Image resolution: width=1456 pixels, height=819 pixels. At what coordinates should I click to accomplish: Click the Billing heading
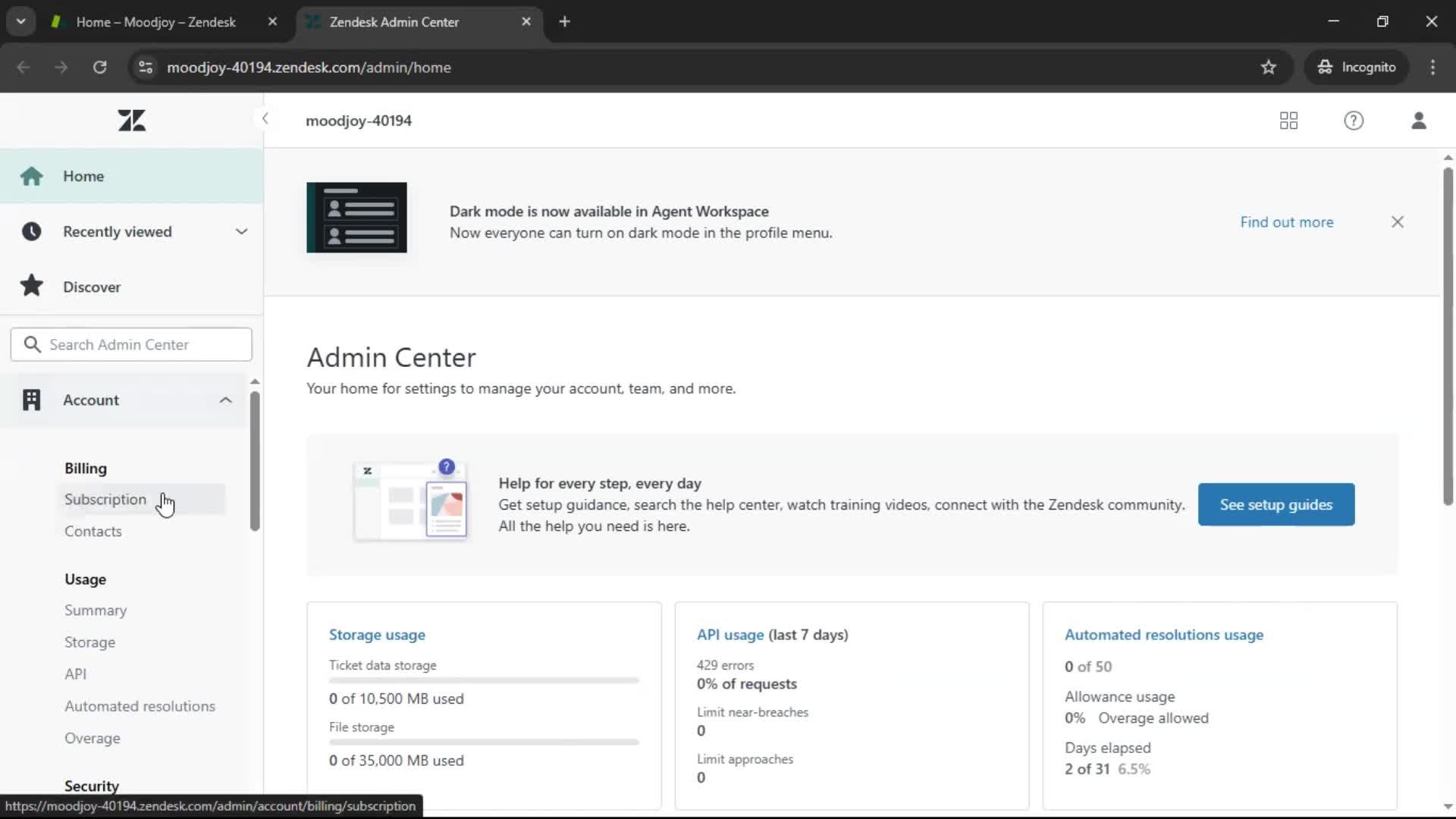(86, 468)
